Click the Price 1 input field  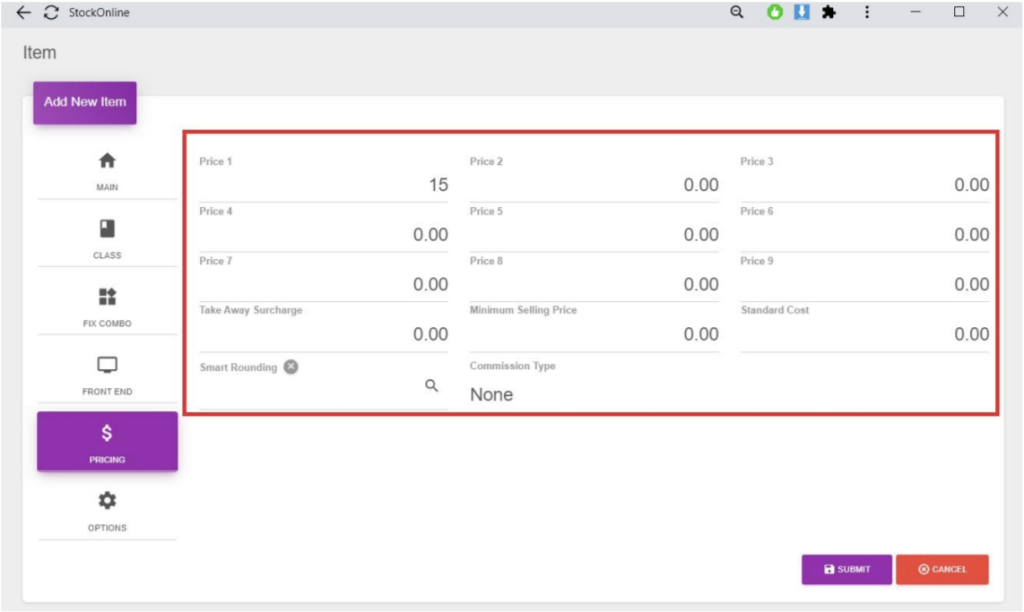[x=323, y=185]
